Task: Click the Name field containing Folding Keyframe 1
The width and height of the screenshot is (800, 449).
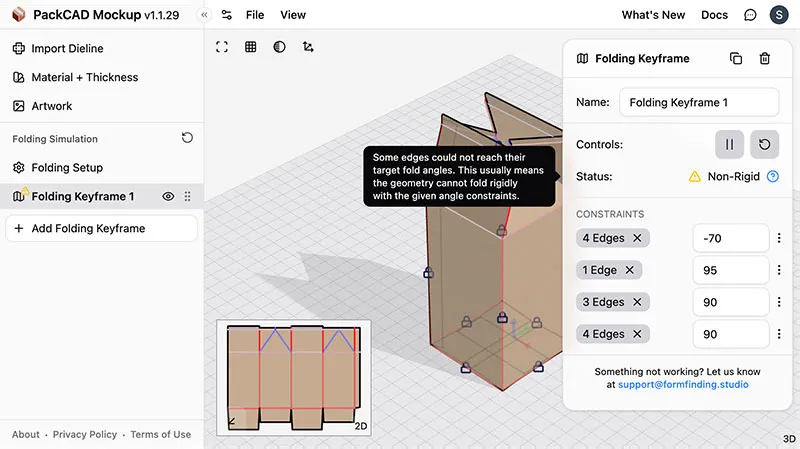Action: [699, 102]
